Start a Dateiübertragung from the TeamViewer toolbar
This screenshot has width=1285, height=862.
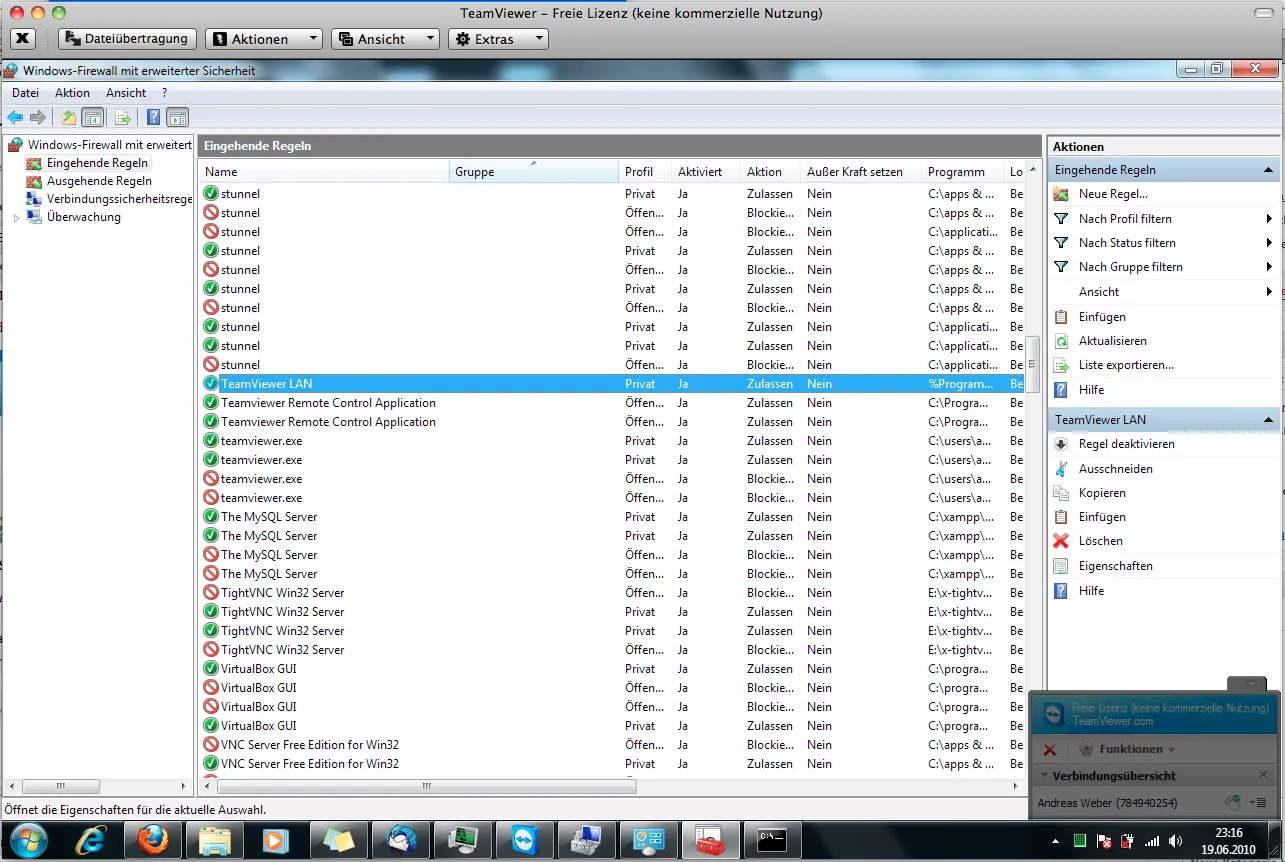point(127,39)
